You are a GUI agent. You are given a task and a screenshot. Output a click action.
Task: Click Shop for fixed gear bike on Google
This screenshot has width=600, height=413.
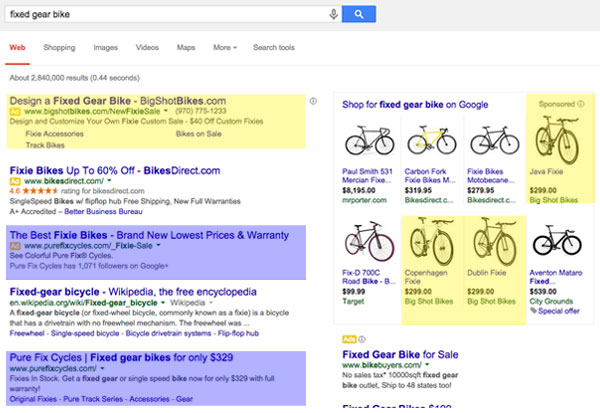click(x=415, y=104)
